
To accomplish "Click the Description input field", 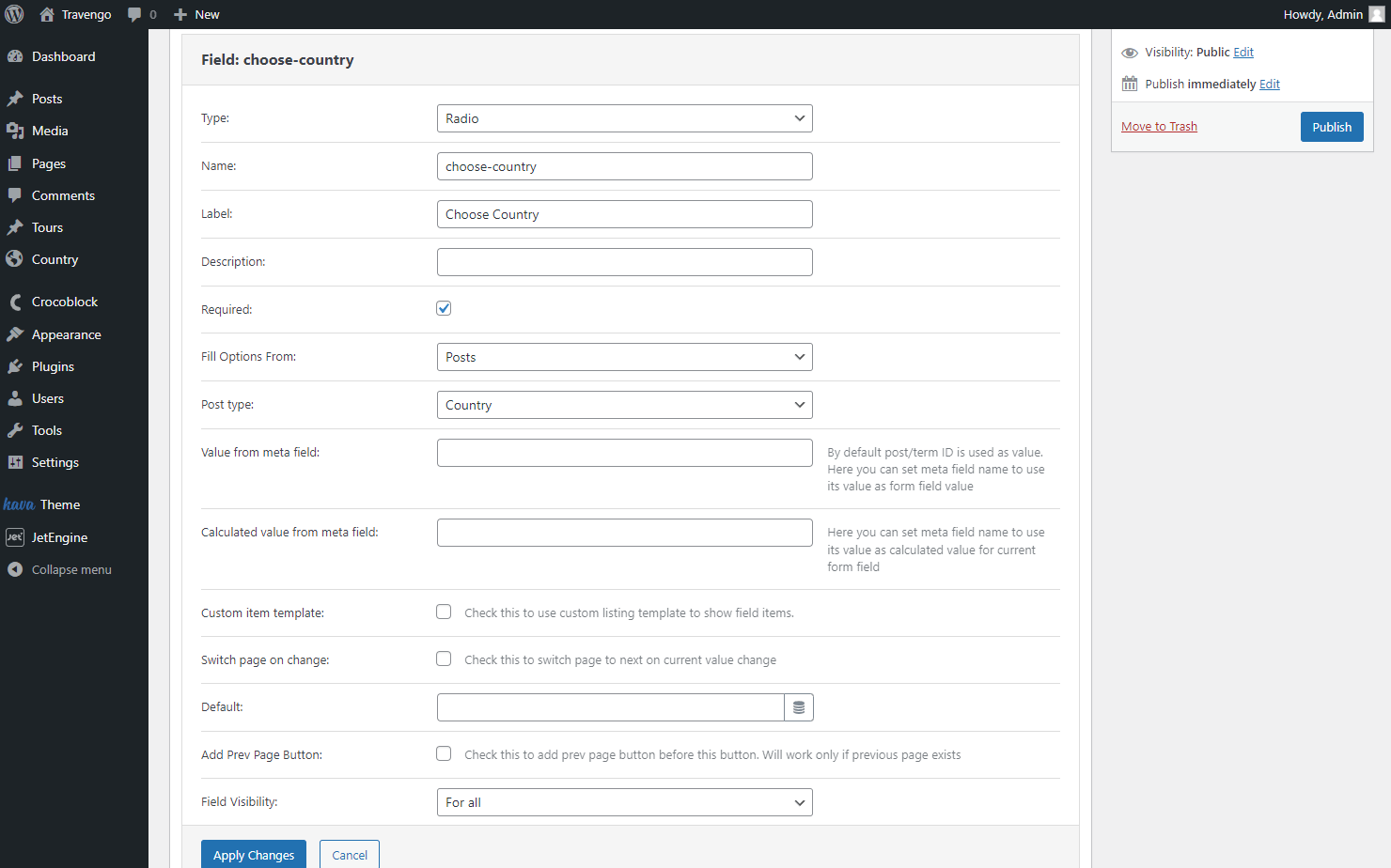I will point(625,262).
